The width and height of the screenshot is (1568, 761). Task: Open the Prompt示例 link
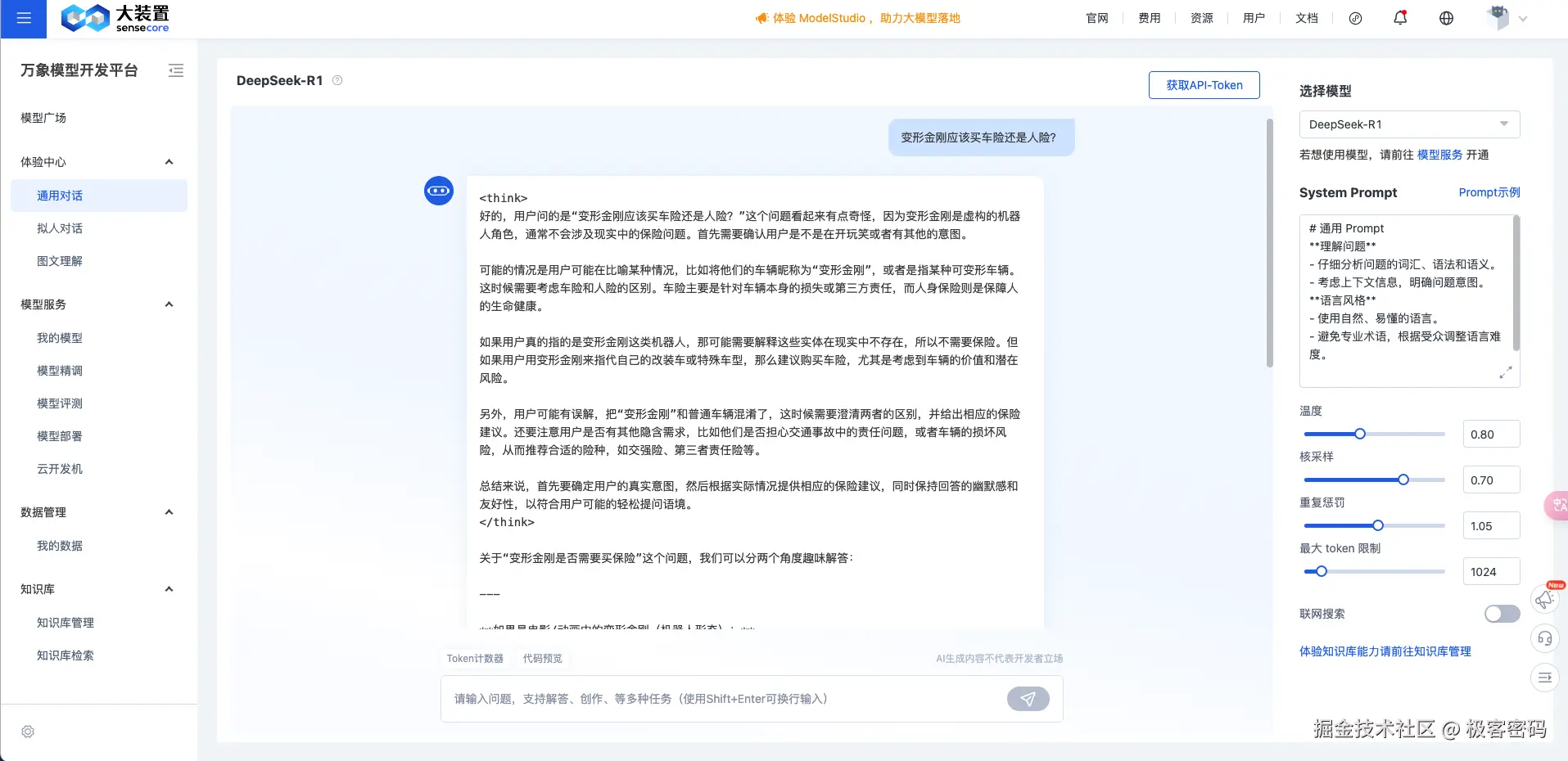click(x=1489, y=192)
